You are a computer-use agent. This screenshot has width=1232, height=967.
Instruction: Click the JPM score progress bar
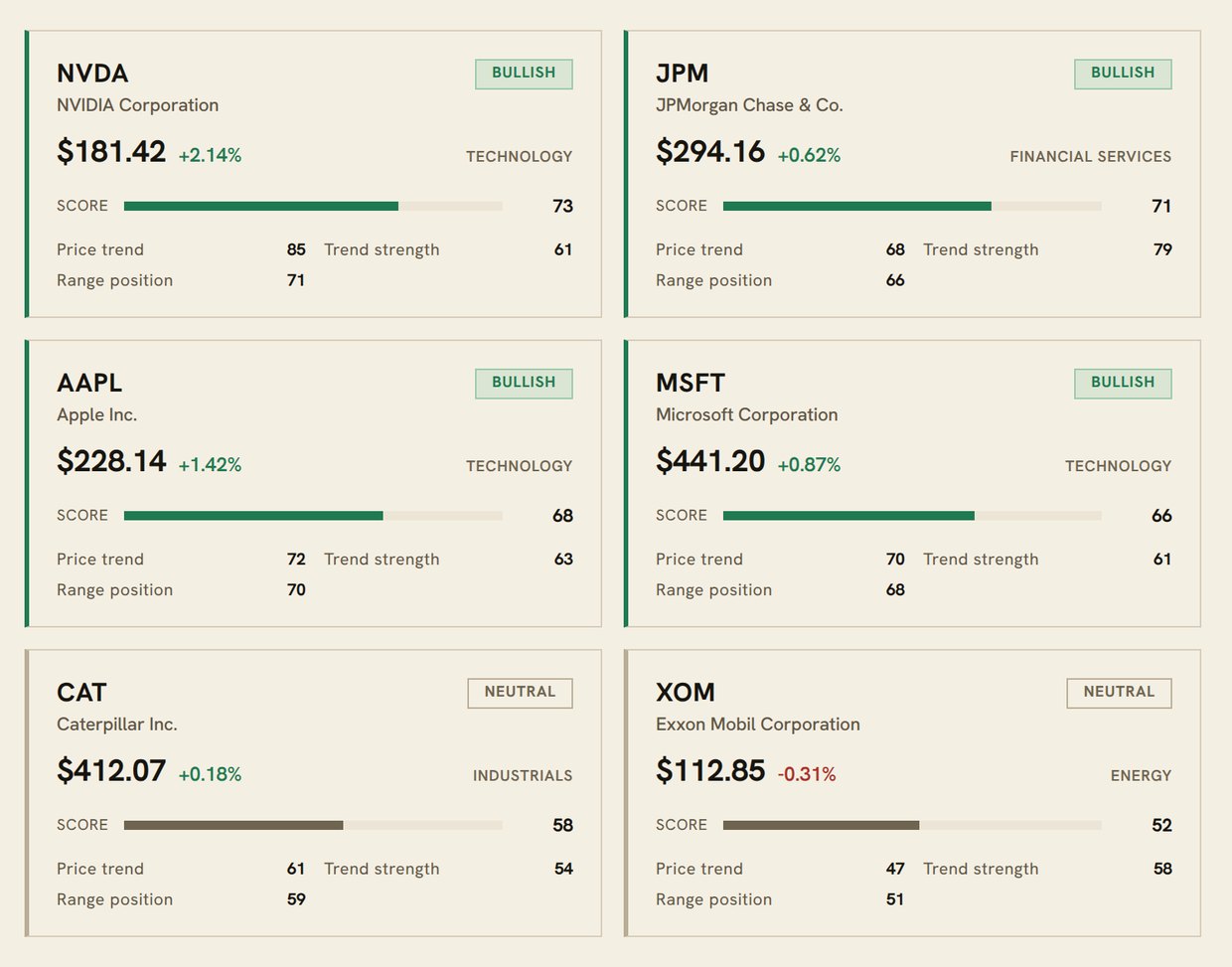912,206
